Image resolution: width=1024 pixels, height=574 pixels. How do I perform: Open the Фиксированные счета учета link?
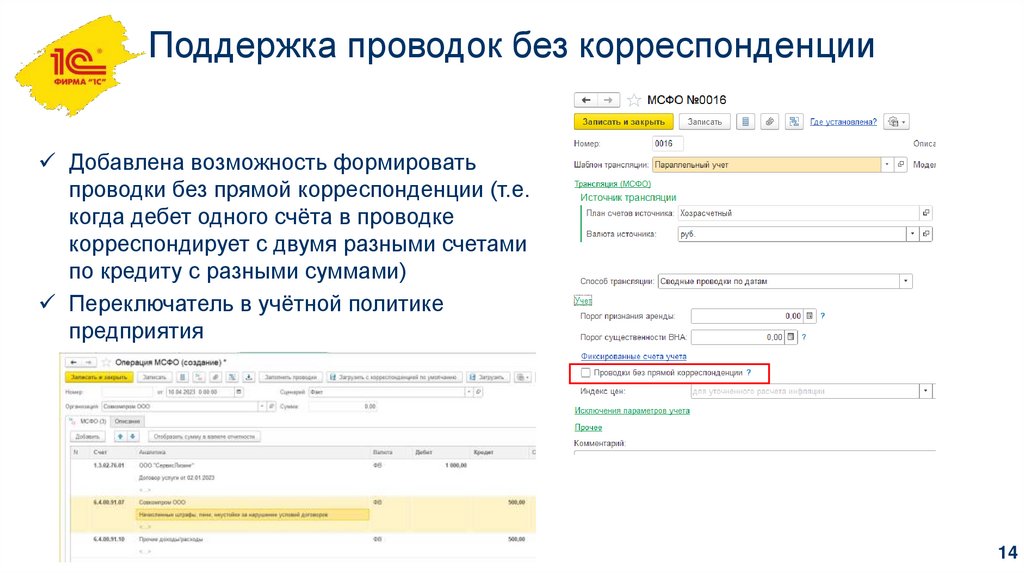coord(633,356)
